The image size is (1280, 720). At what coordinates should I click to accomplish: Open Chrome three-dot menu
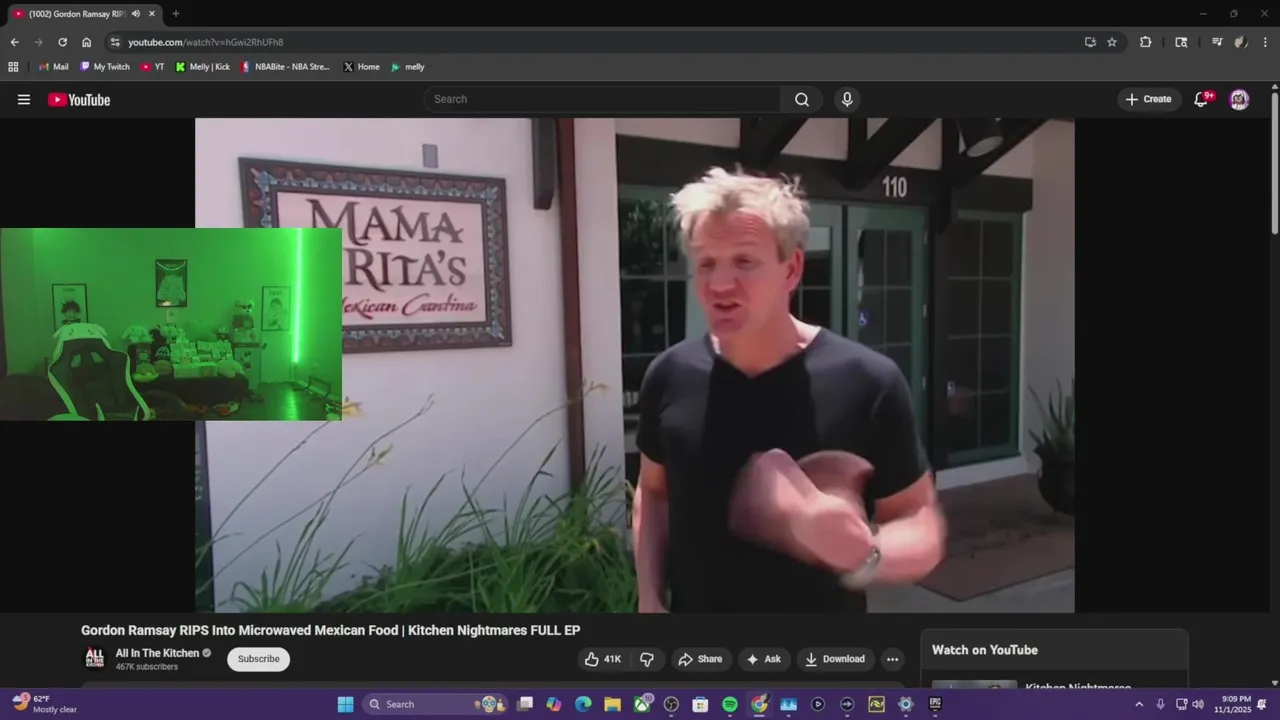click(1265, 42)
